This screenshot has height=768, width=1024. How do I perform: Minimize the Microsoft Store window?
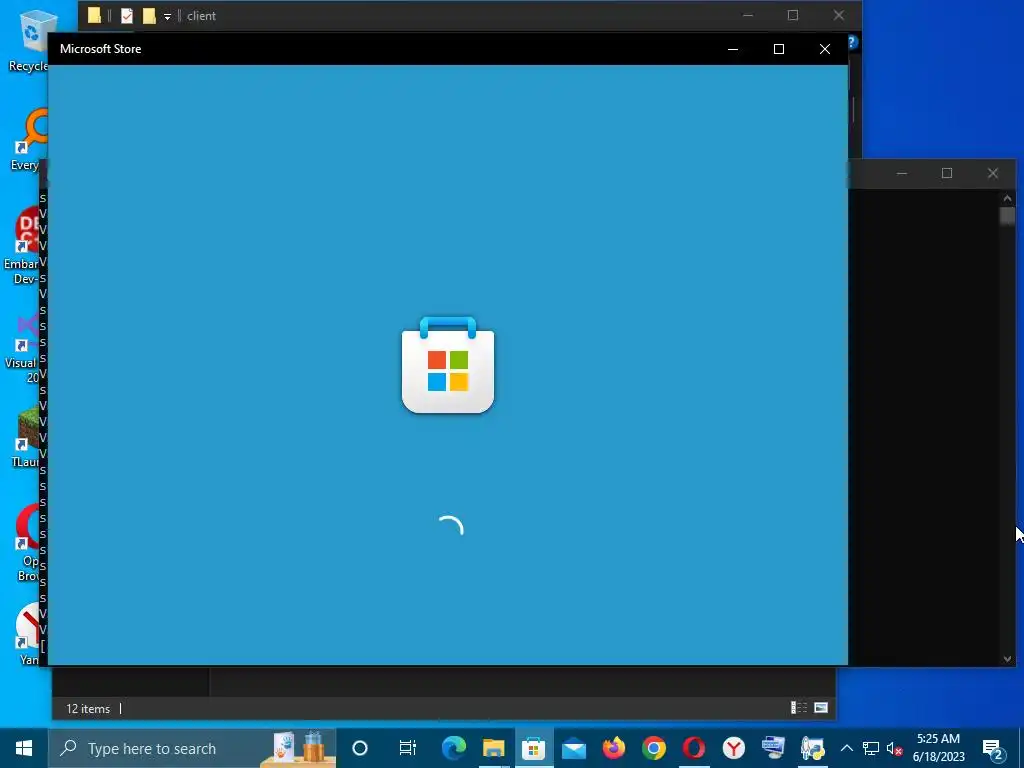point(733,49)
